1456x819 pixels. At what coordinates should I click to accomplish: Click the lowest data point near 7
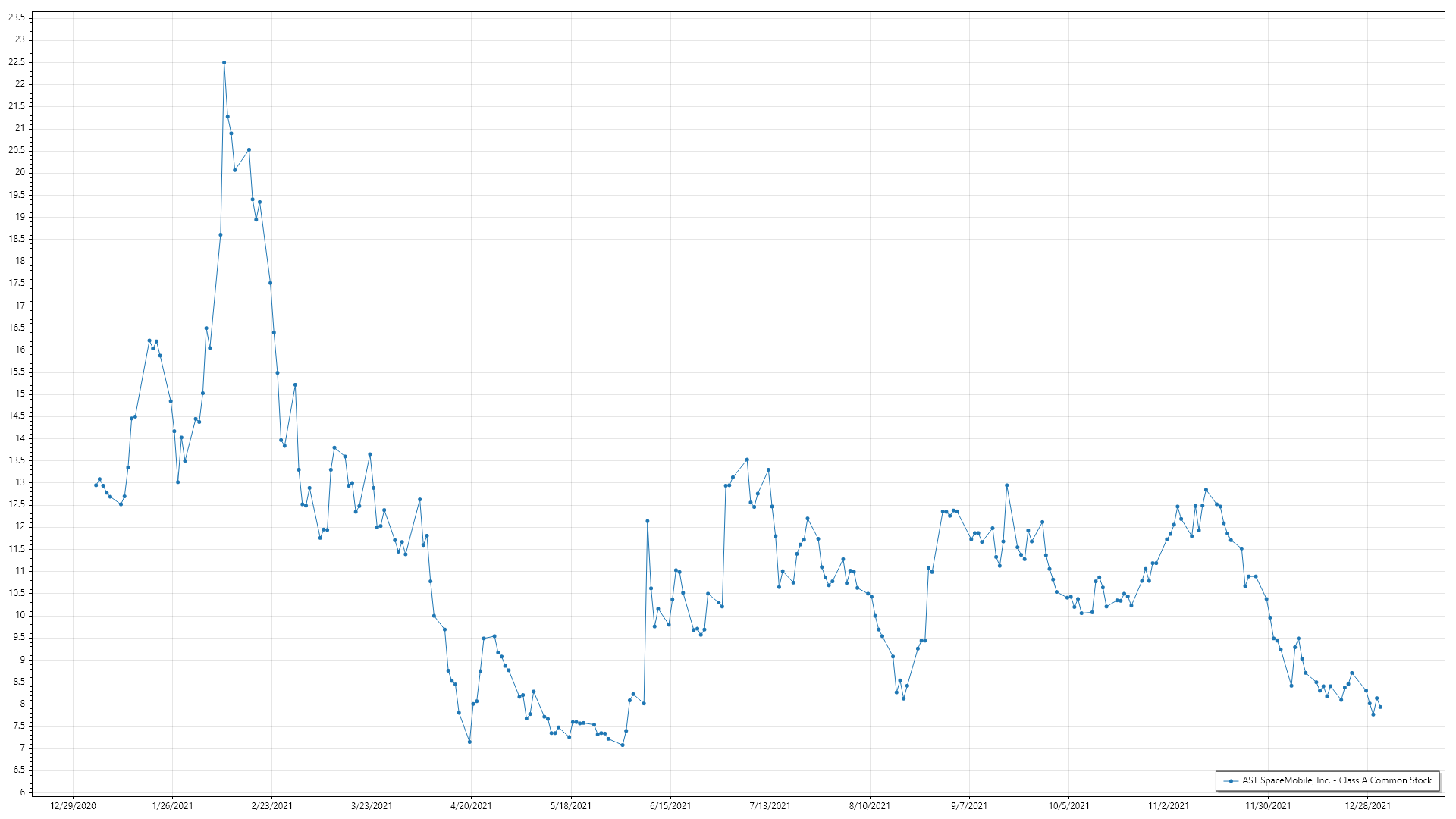click(623, 745)
